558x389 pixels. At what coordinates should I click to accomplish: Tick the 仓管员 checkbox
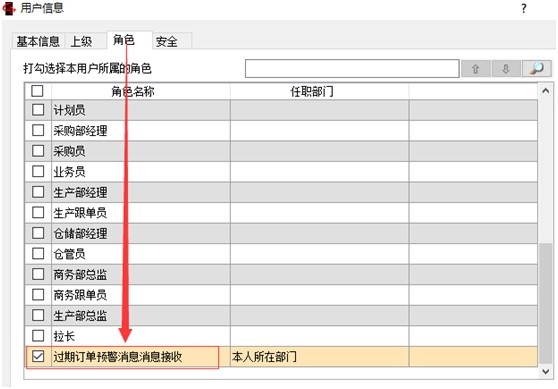(x=38, y=253)
